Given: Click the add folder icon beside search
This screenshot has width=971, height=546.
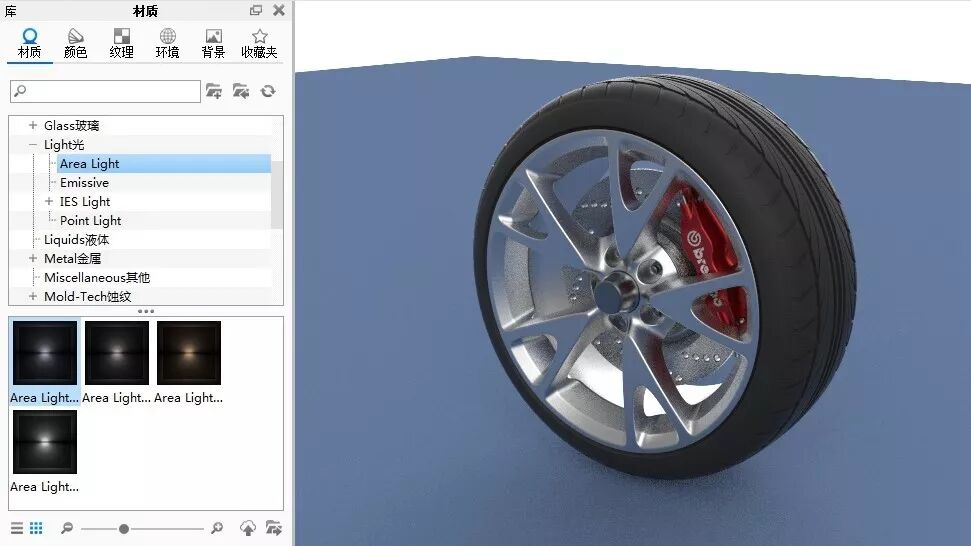Looking at the screenshot, I should point(214,92).
